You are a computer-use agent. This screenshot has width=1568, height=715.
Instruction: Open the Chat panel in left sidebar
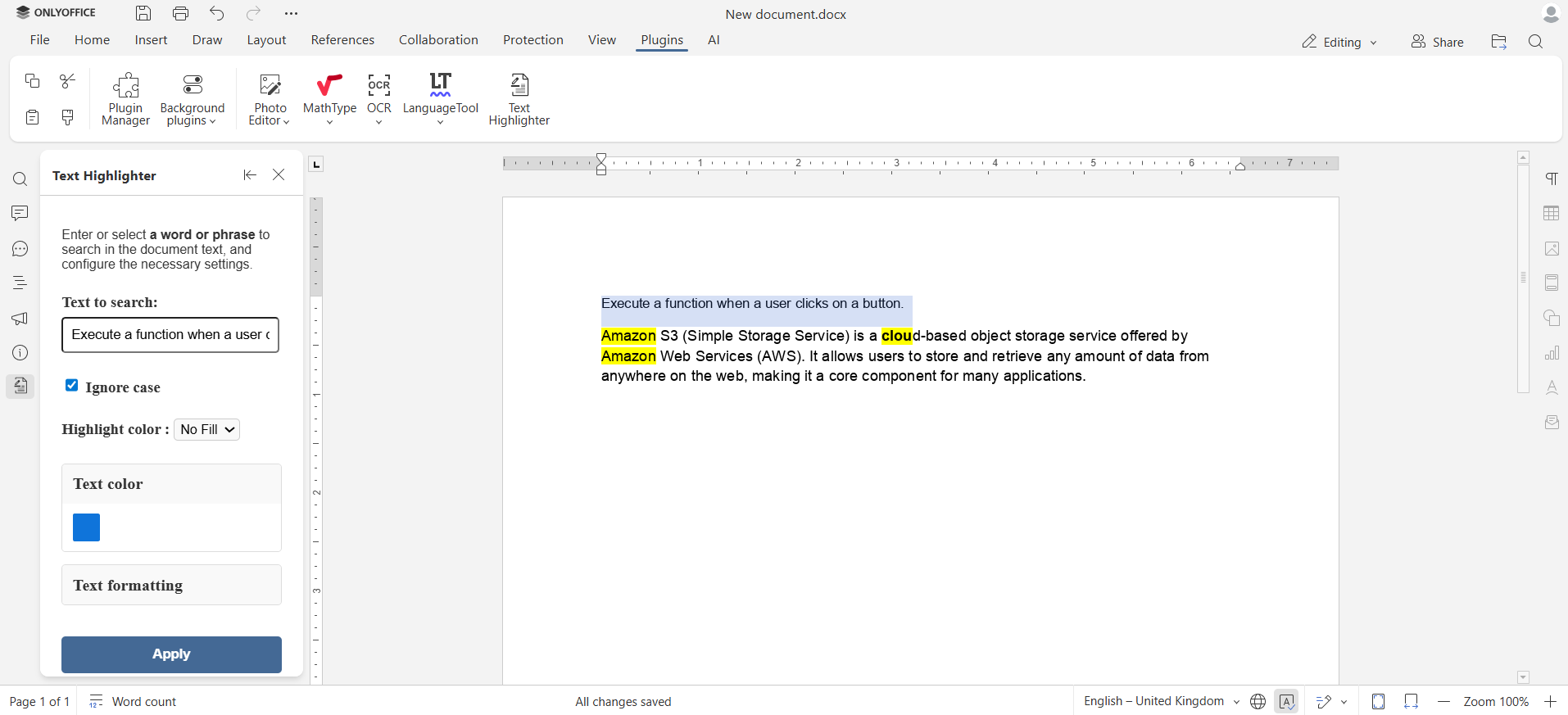coord(20,249)
